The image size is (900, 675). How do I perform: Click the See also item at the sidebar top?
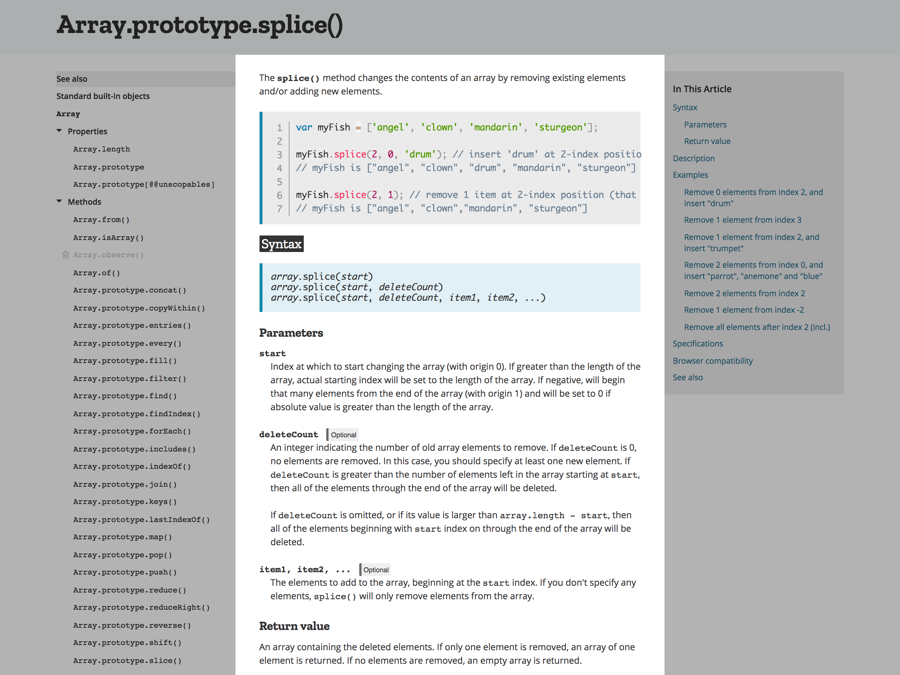coord(70,78)
